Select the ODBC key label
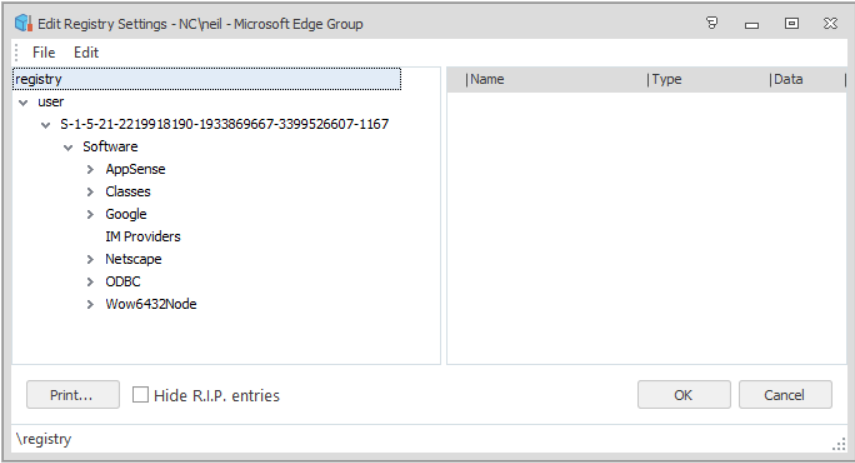 tap(123, 282)
